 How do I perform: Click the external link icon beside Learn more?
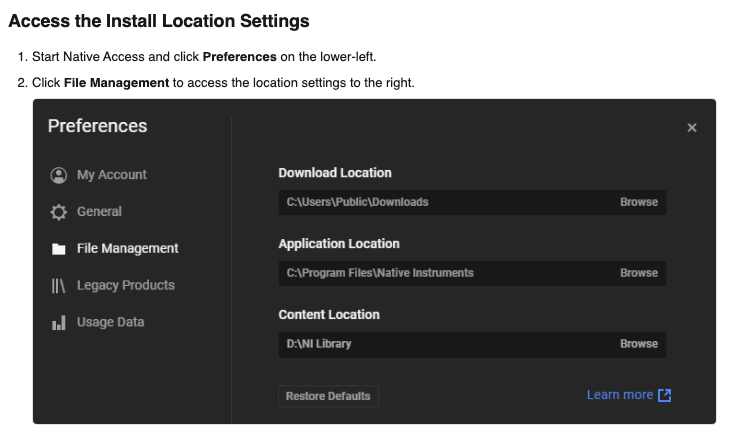[x=664, y=395]
